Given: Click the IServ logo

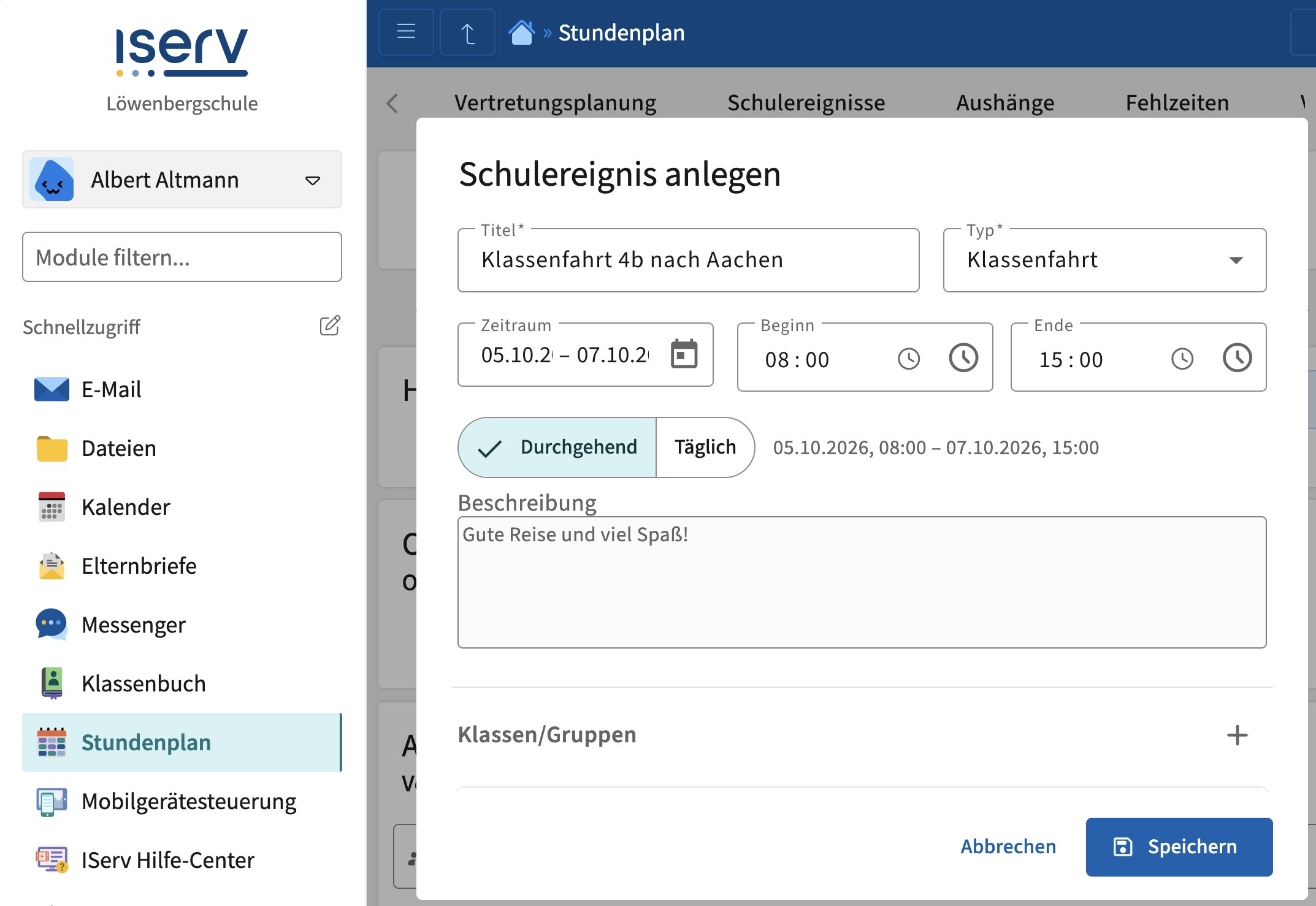Looking at the screenshot, I should coord(182,52).
